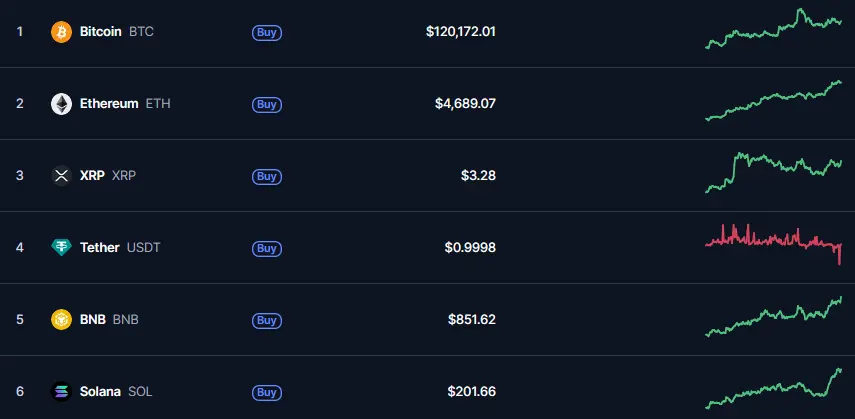This screenshot has width=855, height=419.
Task: View Bitcoin's green price sparkline chart
Action: click(773, 29)
